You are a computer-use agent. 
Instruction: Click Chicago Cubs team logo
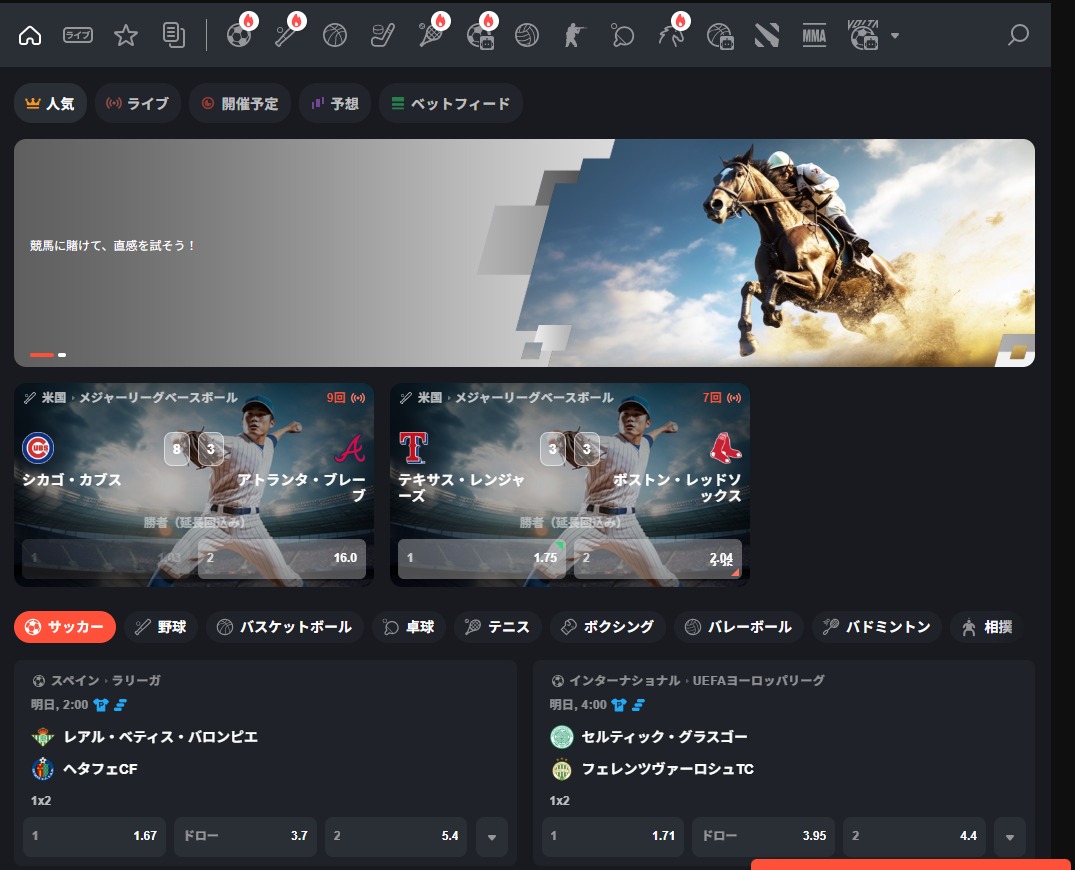(38, 448)
